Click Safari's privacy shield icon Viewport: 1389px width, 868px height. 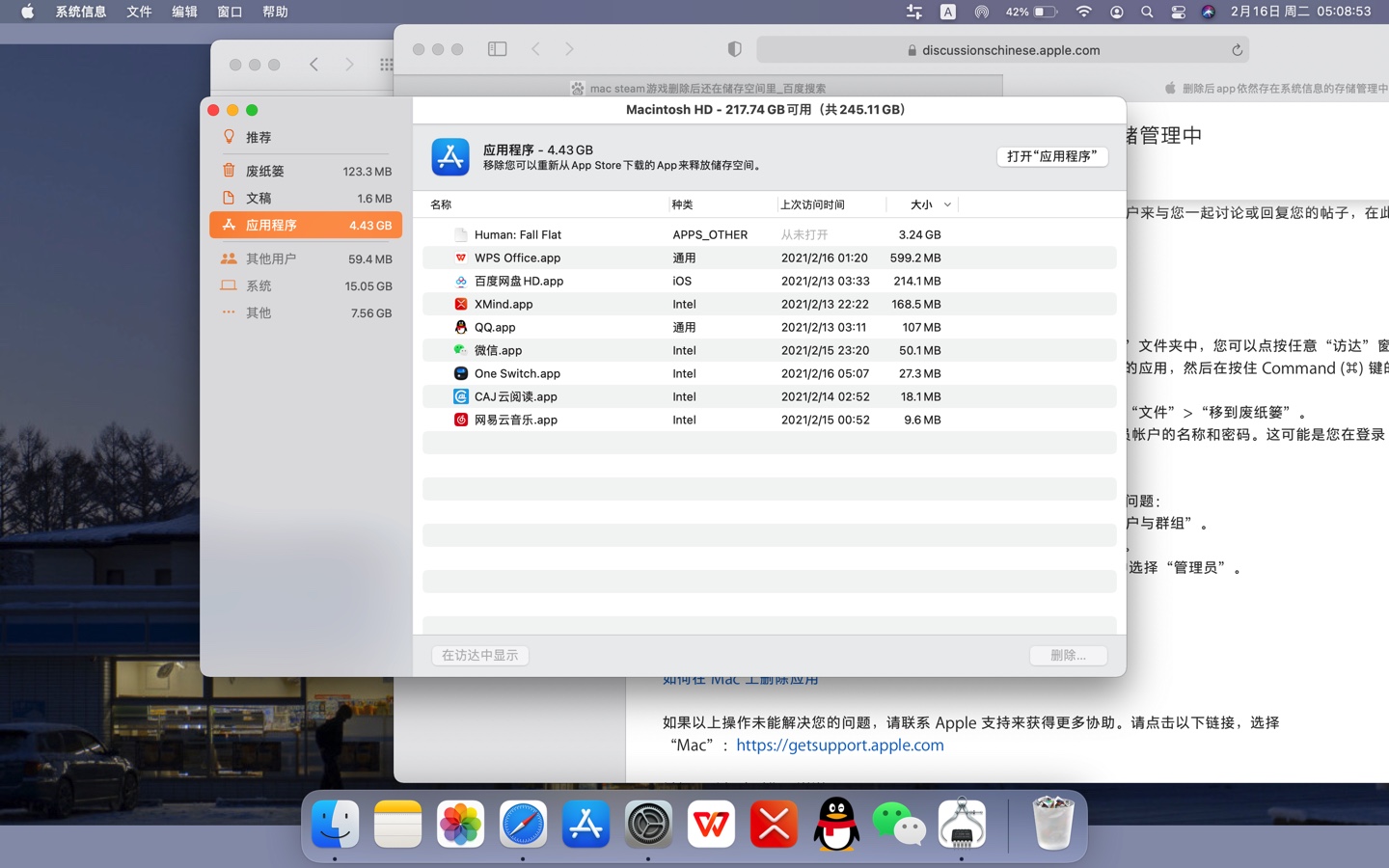point(734,49)
